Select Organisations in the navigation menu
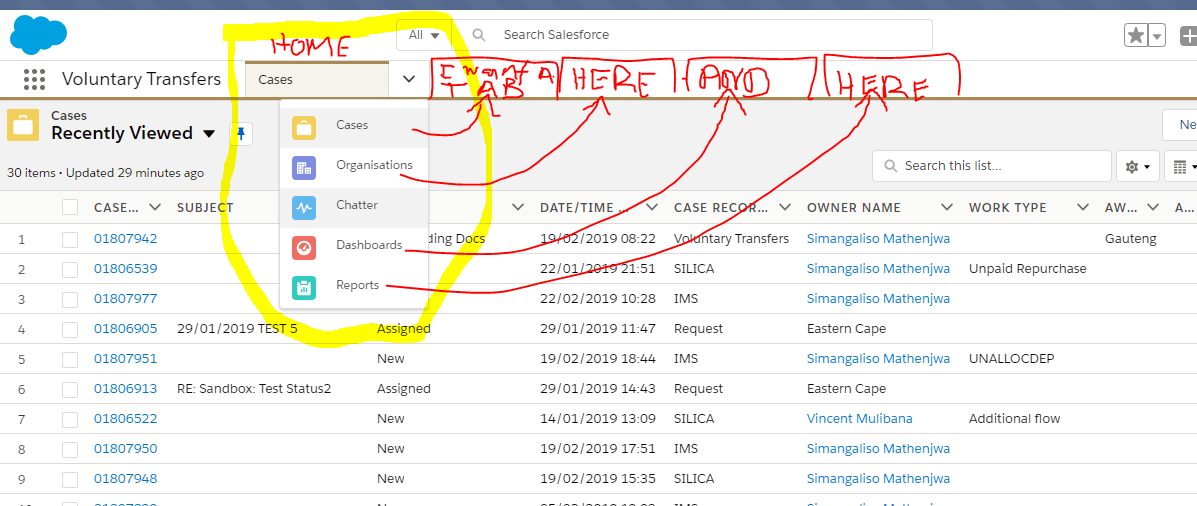Viewport: 1197px width, 506px height. click(354, 165)
